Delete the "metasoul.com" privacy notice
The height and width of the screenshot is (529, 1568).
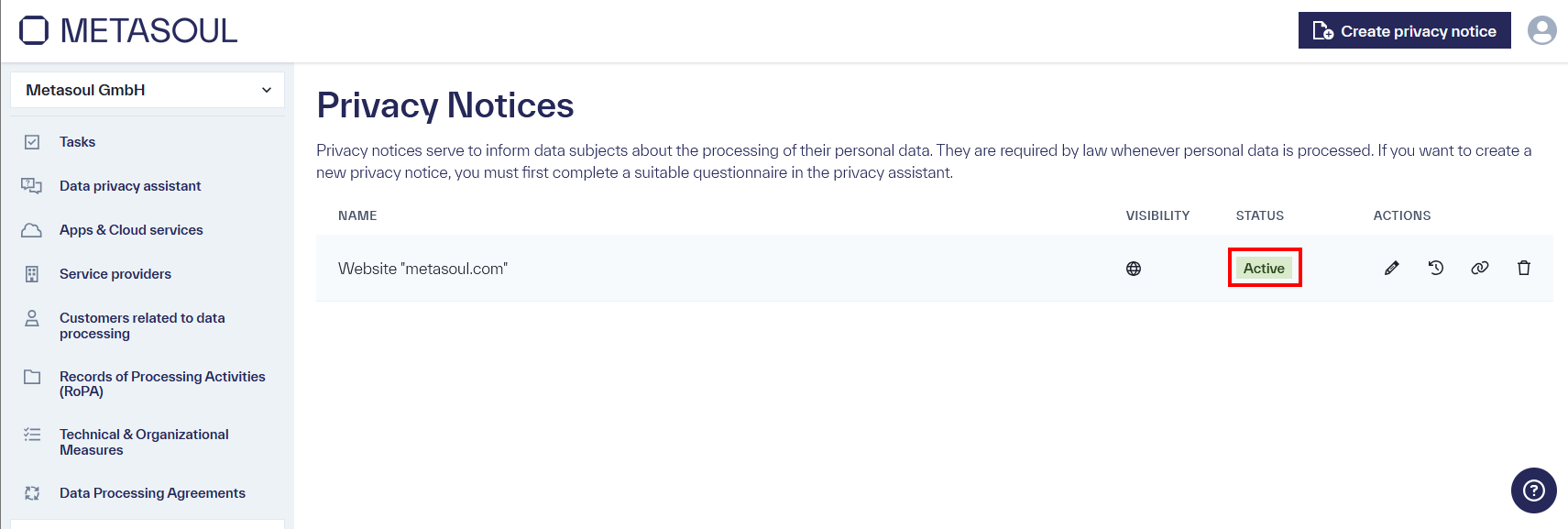[x=1524, y=268]
